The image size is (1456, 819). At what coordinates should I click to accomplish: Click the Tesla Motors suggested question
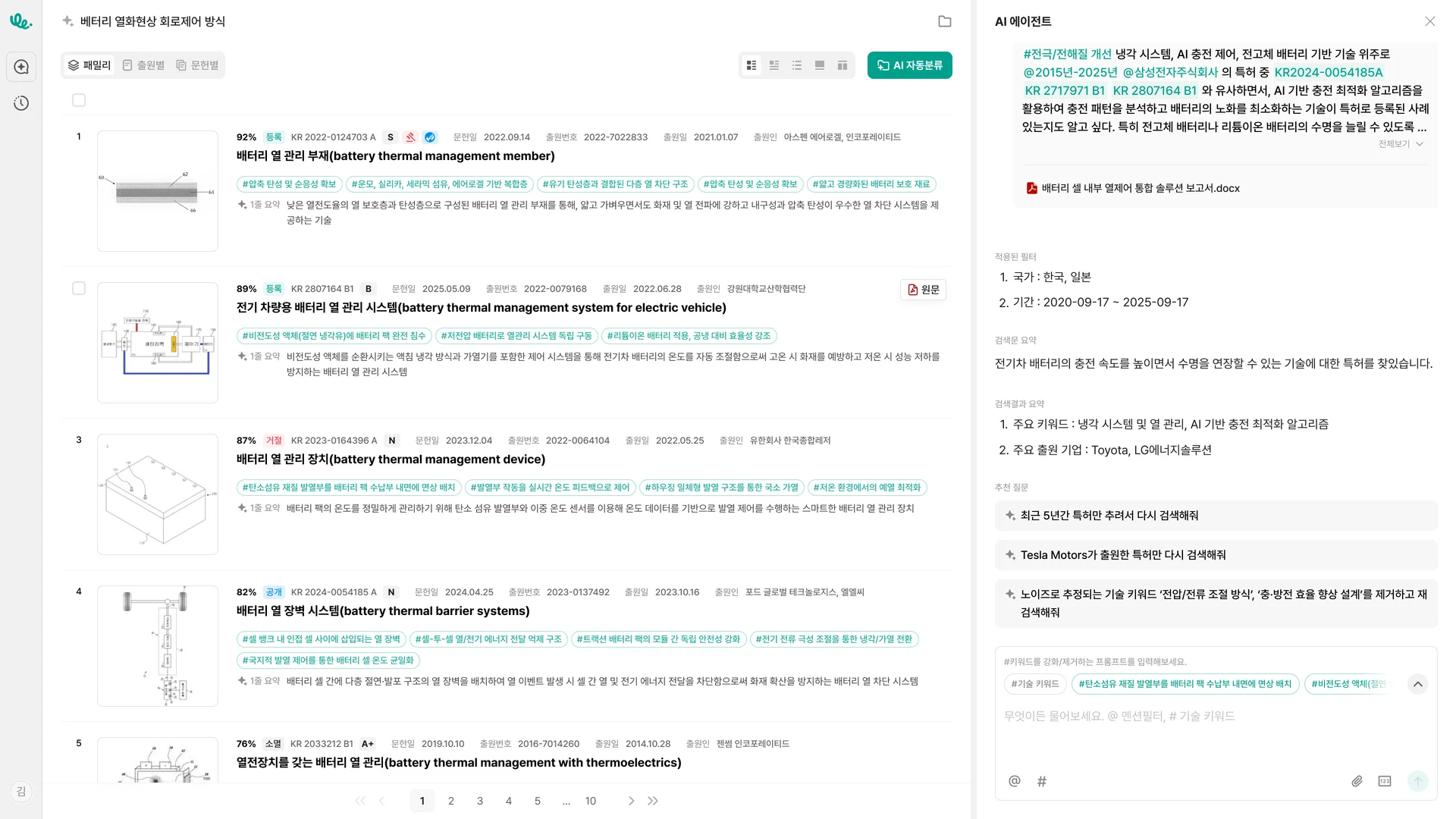click(x=1122, y=555)
